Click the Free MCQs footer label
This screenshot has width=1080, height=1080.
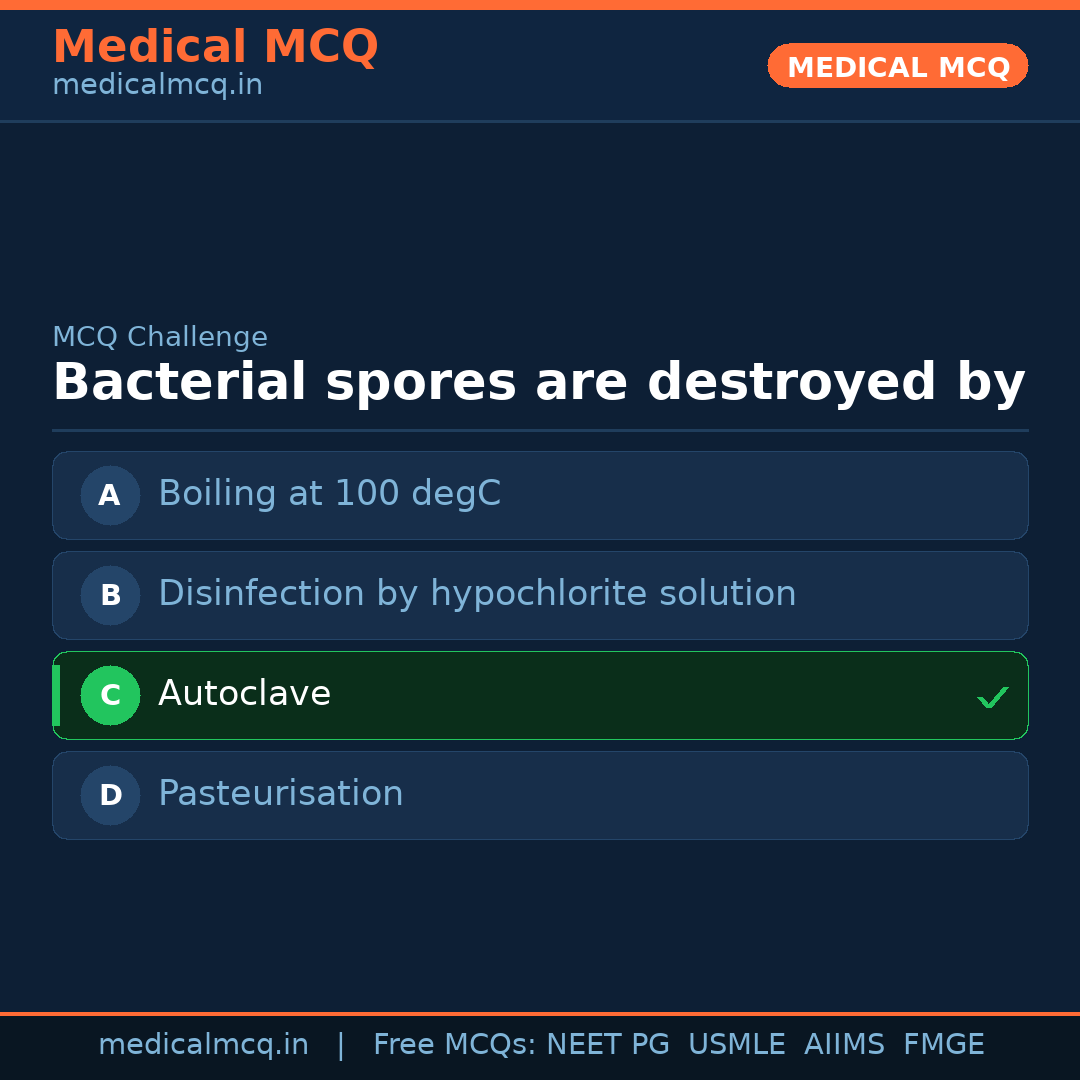455,1045
